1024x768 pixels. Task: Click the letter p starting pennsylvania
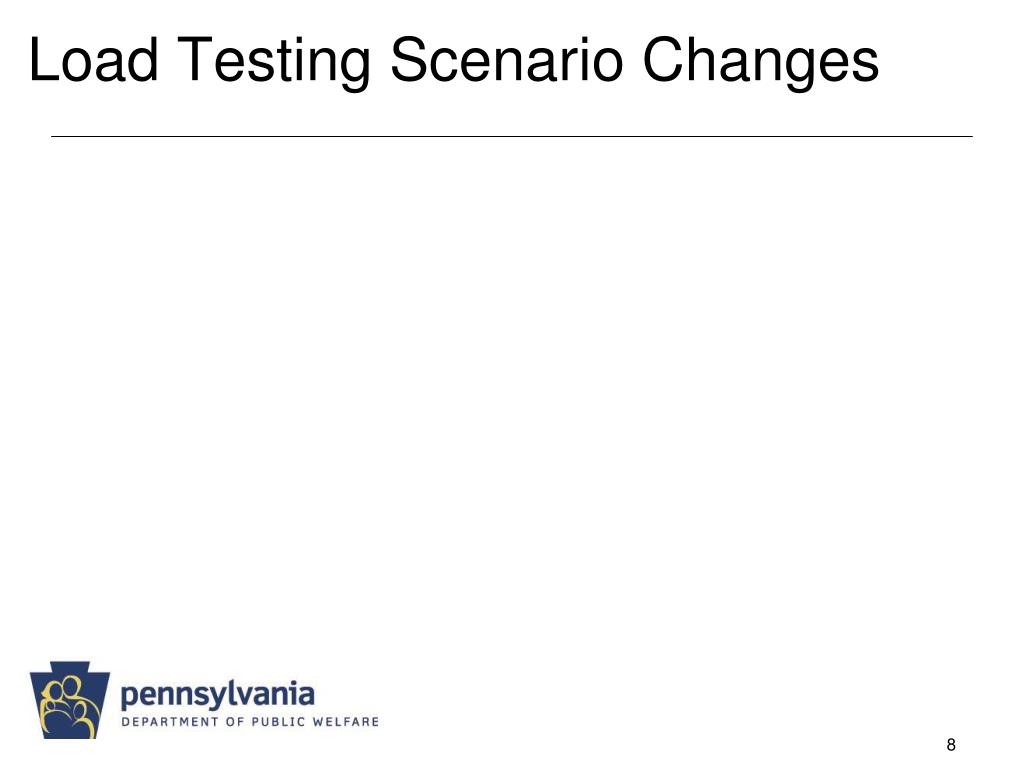129,698
